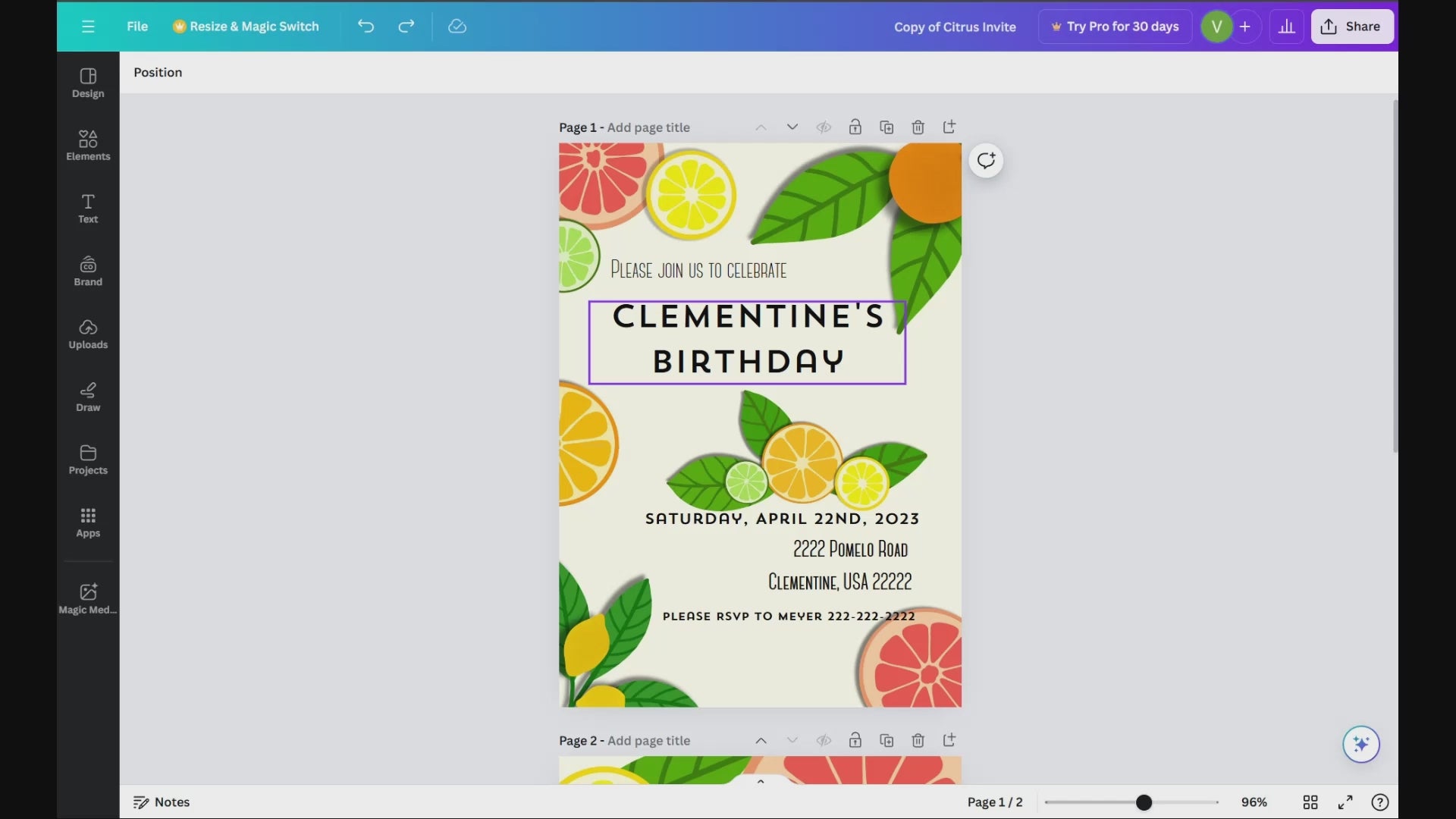Select the orange fruit graphic at top-right of page
Screen dimensions: 1456x819
[x=927, y=182]
